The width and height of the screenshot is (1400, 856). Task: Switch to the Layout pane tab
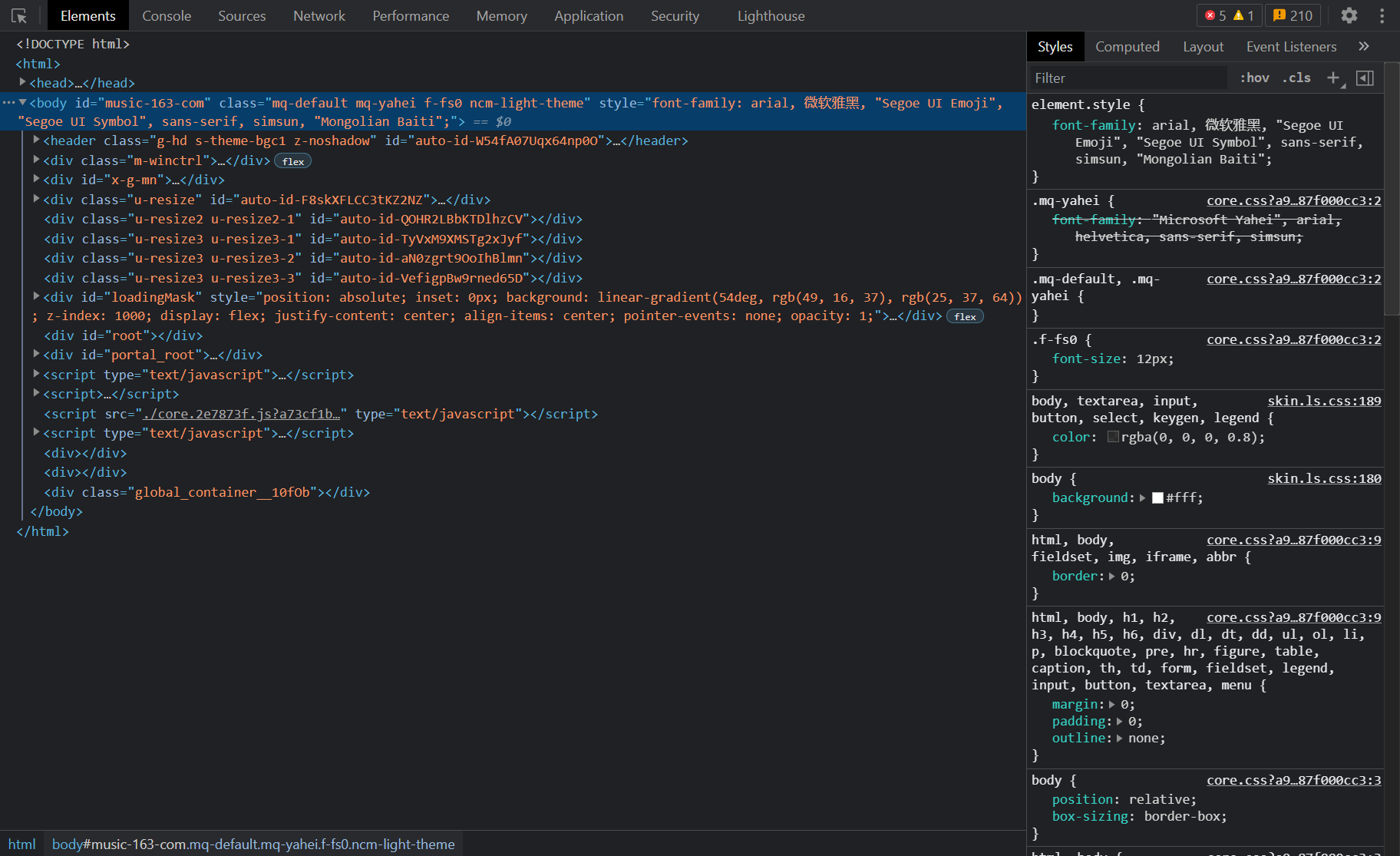click(1203, 47)
